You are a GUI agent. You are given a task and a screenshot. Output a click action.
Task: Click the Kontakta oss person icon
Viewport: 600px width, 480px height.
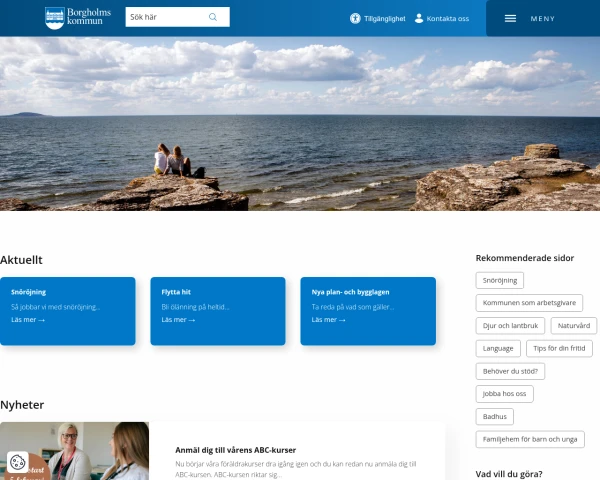click(x=419, y=18)
